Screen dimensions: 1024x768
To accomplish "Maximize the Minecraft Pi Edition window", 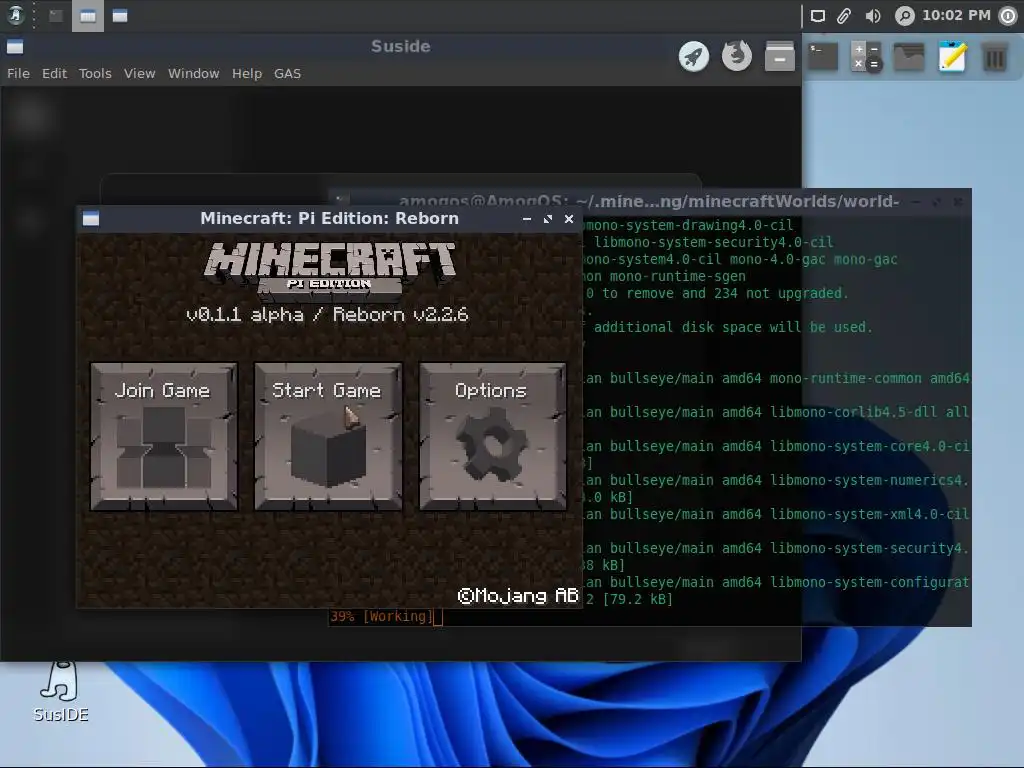I will 548,219.
